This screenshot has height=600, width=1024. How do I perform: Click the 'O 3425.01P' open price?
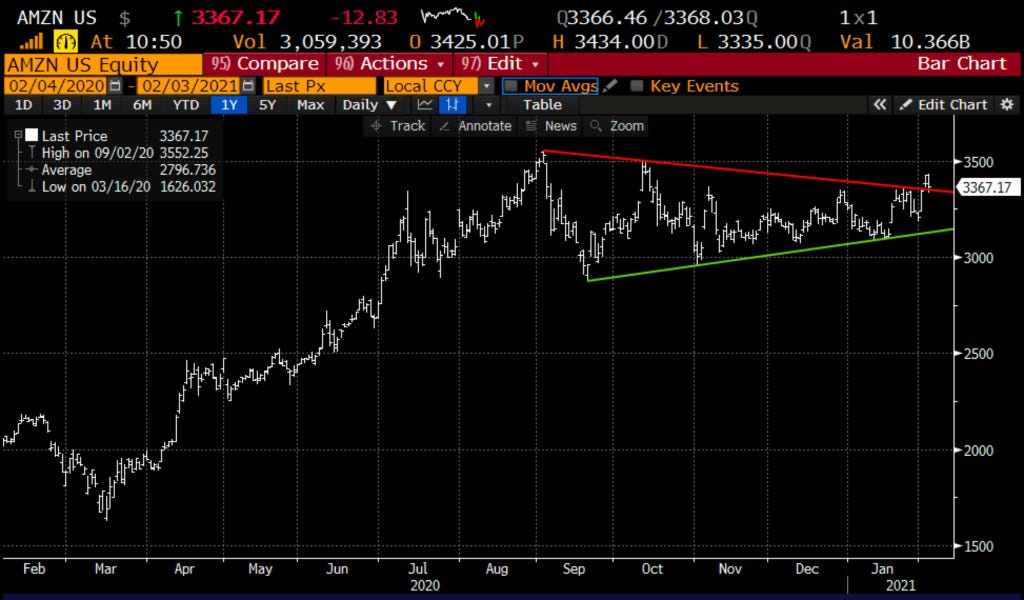[x=466, y=42]
